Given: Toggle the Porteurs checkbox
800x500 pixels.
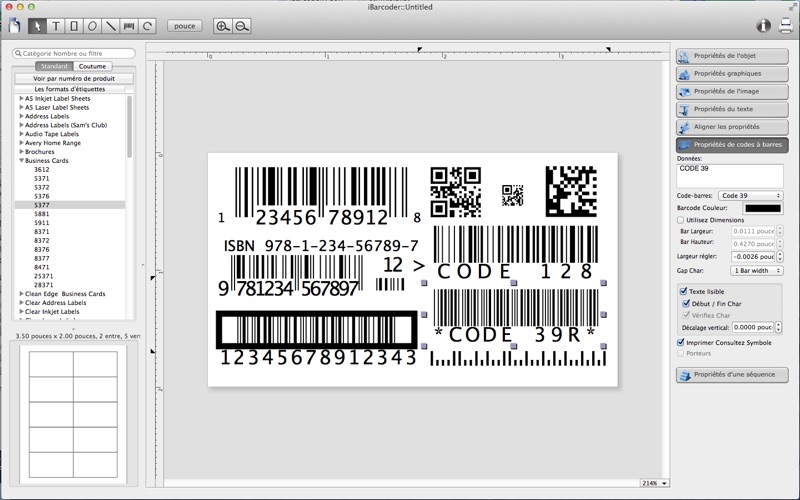Looking at the screenshot, I should pyautogui.click(x=680, y=353).
